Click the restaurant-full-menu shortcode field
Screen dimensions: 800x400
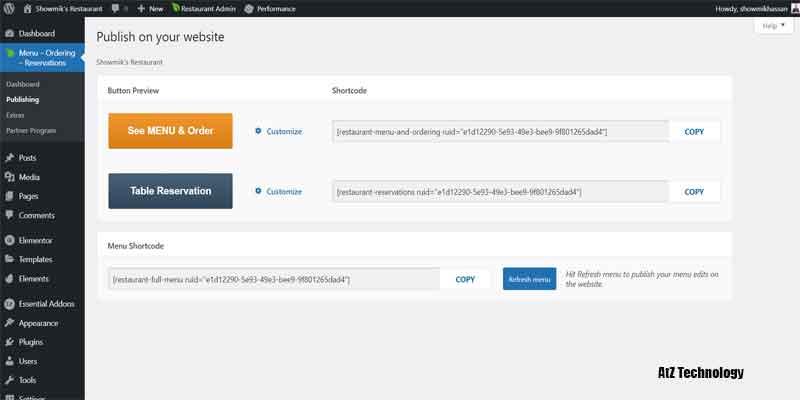(274, 279)
